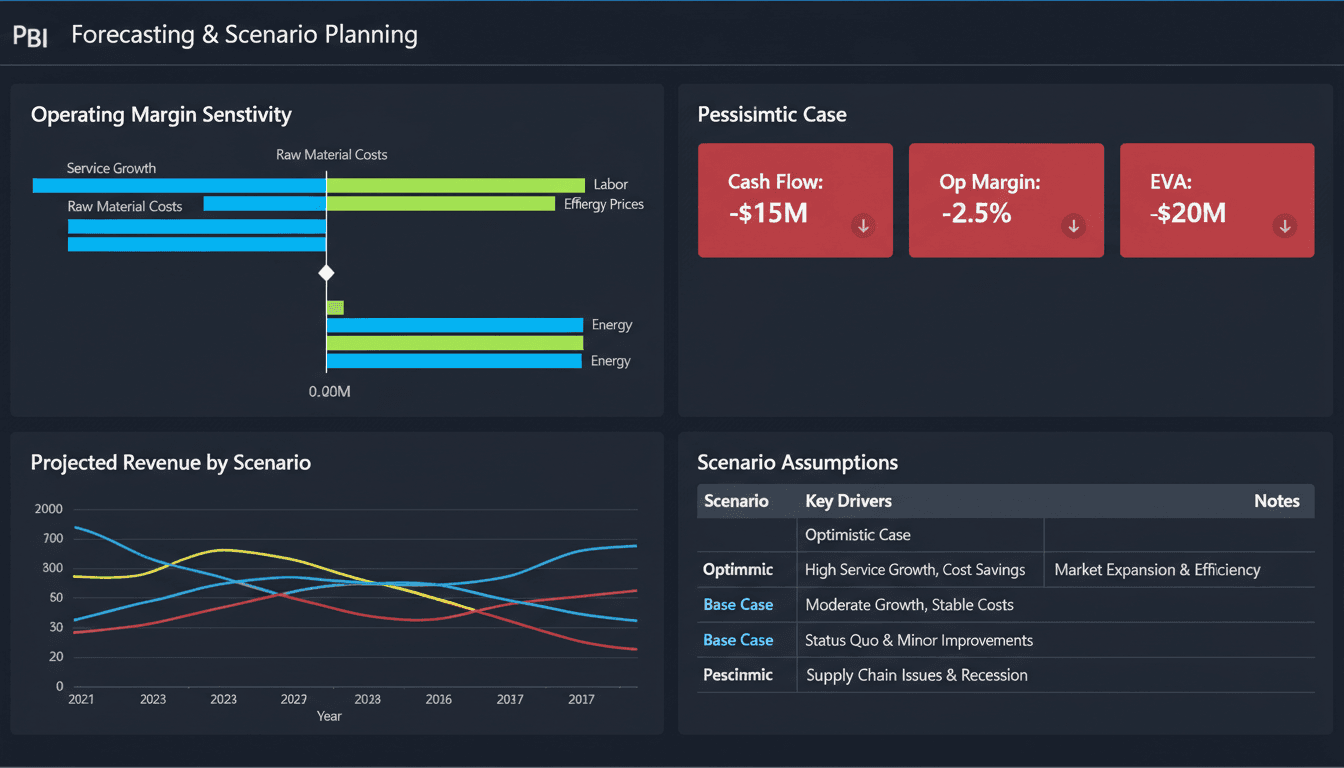Click the PBI logo in the header
Image resolution: width=1344 pixels, height=768 pixels.
30,37
